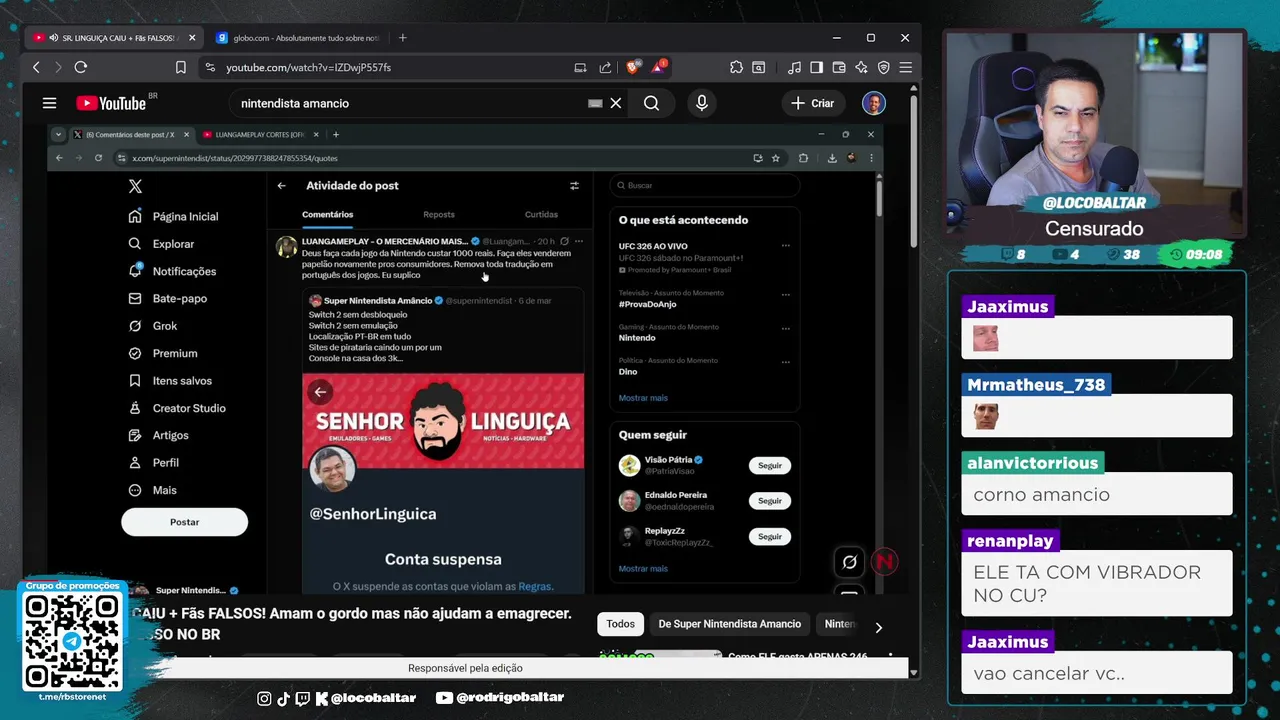Open Brave Rewards triangle icon

click(659, 67)
